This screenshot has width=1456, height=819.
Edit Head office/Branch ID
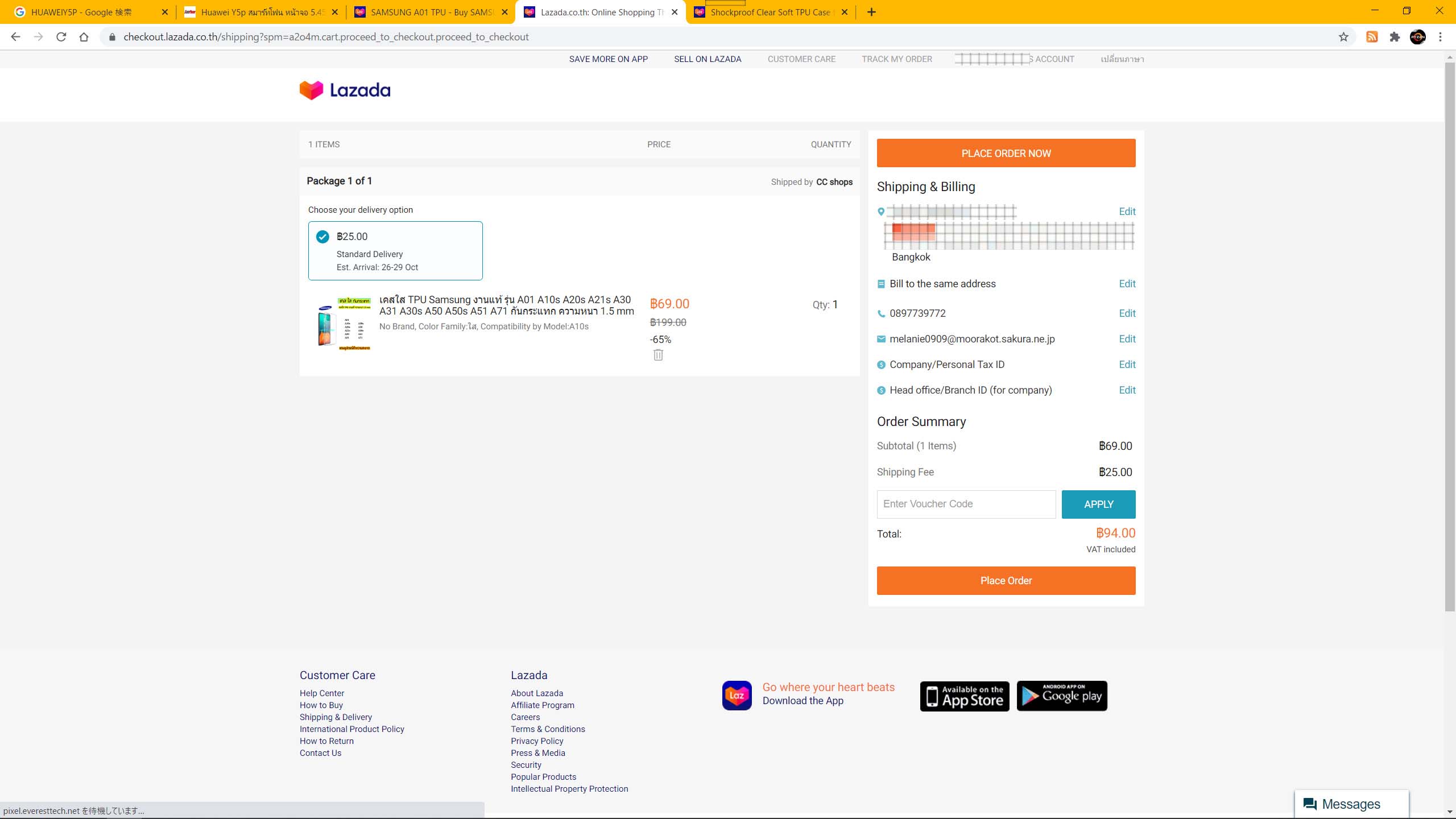coord(1127,390)
